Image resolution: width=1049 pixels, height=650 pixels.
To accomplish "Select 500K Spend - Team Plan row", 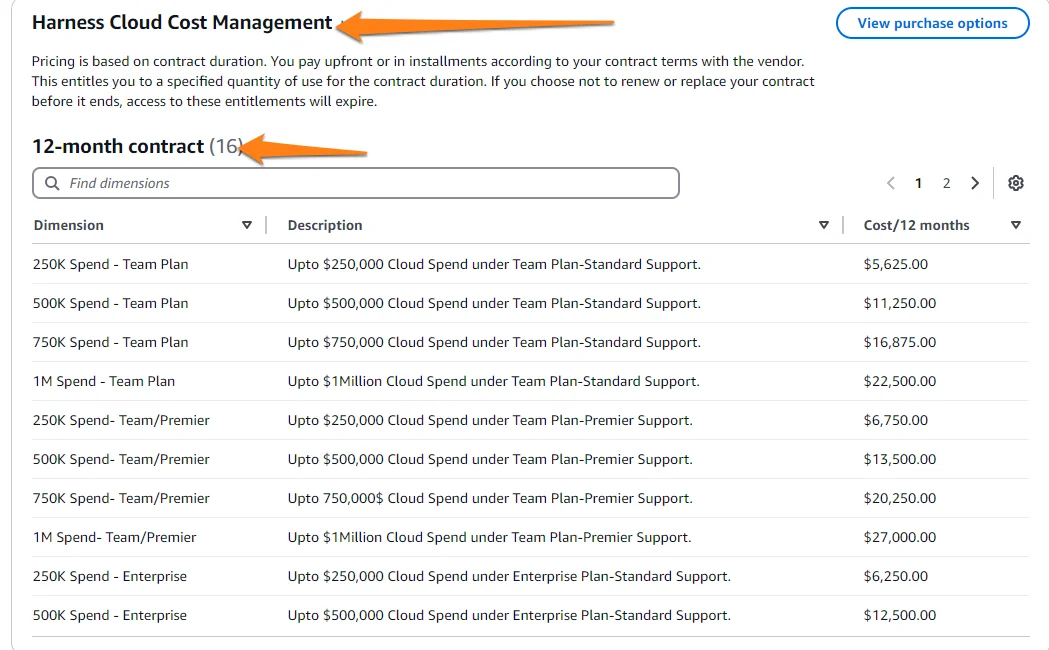I will pyautogui.click(x=530, y=303).
